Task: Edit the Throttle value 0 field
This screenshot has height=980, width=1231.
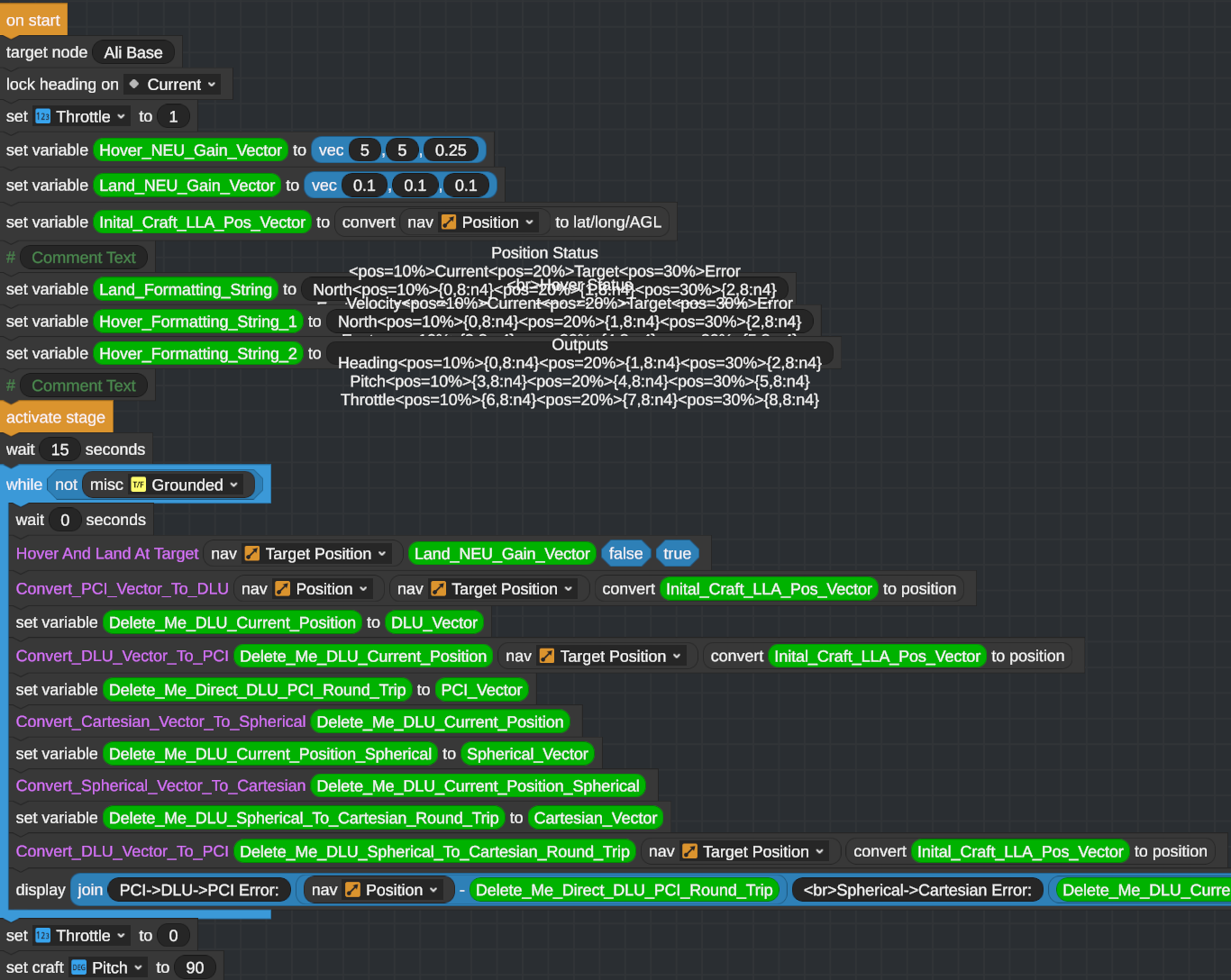Action: tap(173, 936)
